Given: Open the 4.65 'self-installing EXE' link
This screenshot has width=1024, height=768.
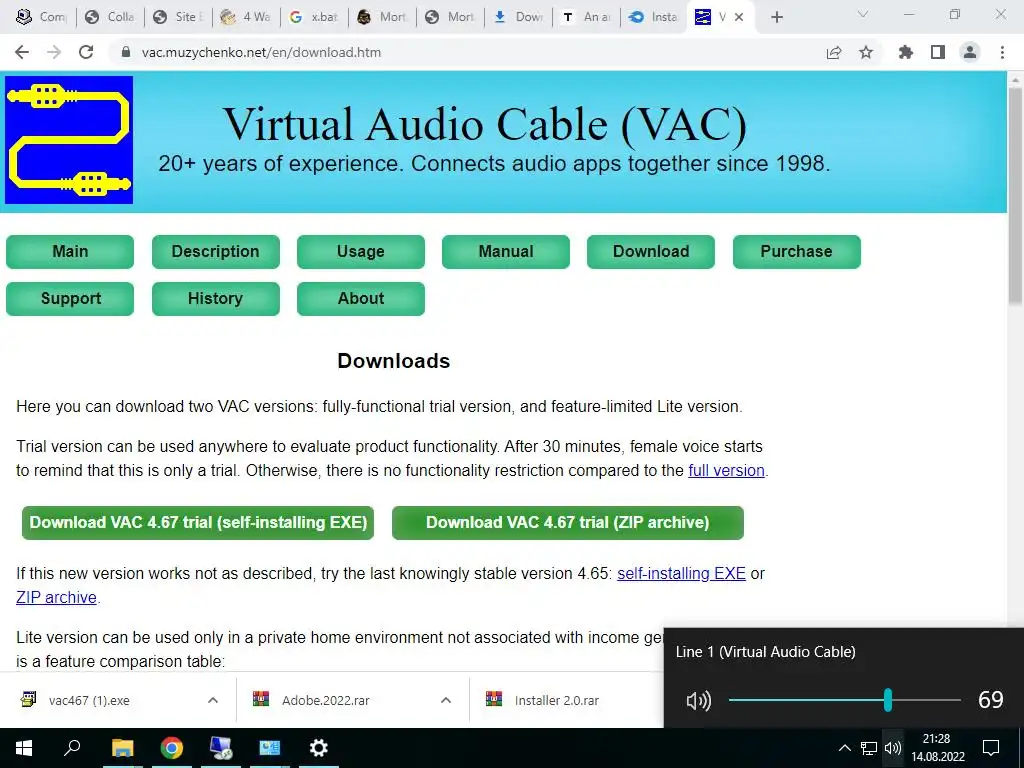Looking at the screenshot, I should [681, 573].
